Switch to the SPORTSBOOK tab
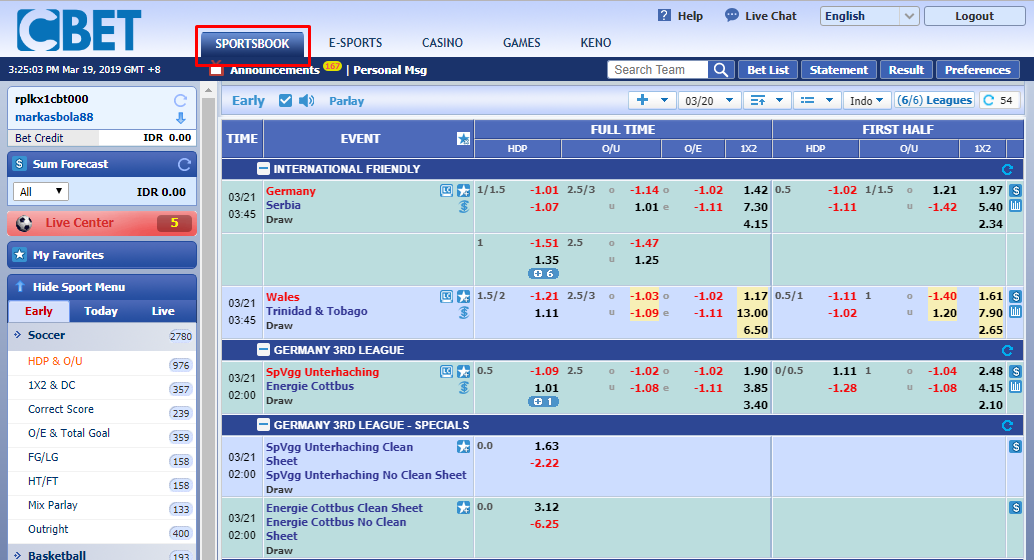 coord(252,44)
